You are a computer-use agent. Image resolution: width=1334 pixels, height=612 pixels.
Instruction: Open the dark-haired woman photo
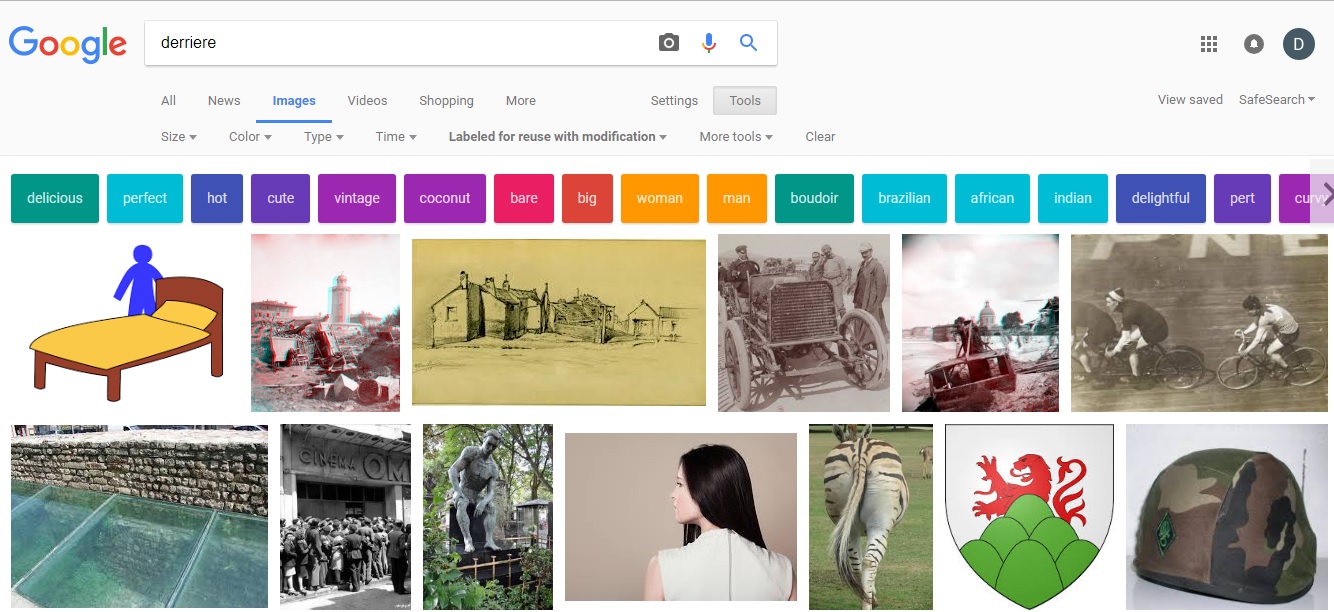(x=681, y=516)
